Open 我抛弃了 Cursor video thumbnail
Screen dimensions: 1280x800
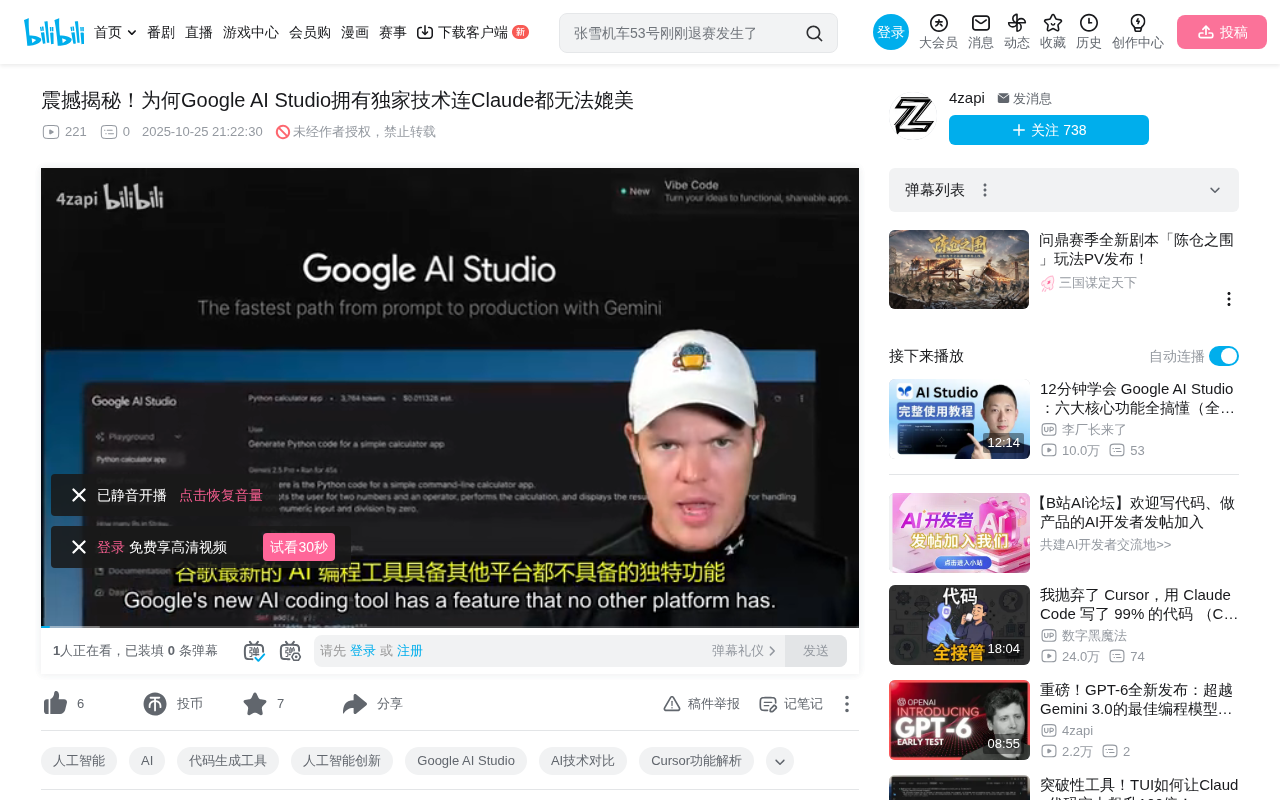coord(959,625)
